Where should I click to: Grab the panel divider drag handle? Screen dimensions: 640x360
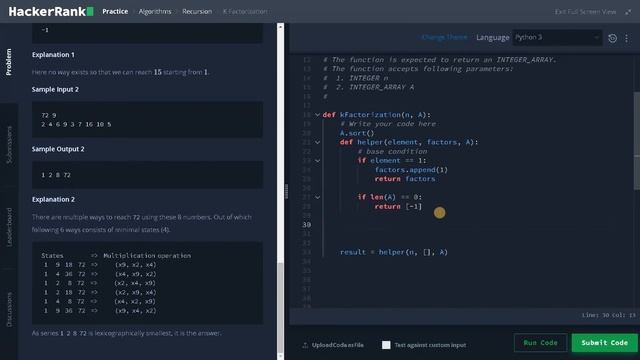coord(287,191)
